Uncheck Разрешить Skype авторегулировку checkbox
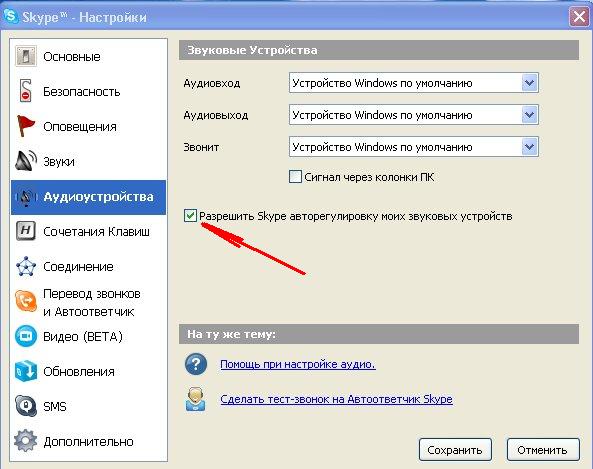 pyautogui.click(x=190, y=216)
